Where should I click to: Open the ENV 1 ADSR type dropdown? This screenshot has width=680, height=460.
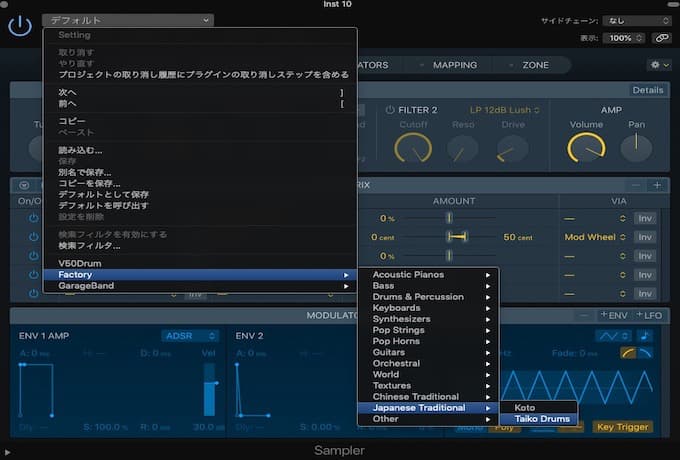(190, 336)
